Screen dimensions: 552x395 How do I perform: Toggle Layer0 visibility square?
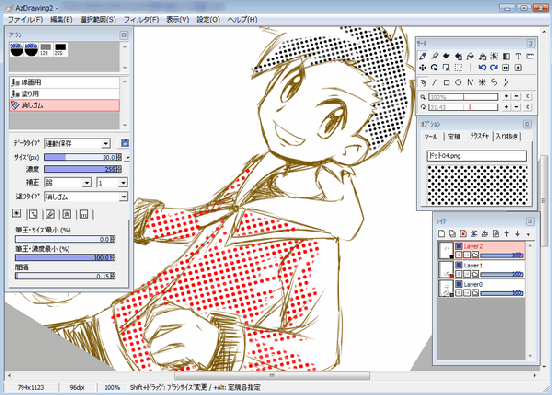pyautogui.click(x=459, y=284)
